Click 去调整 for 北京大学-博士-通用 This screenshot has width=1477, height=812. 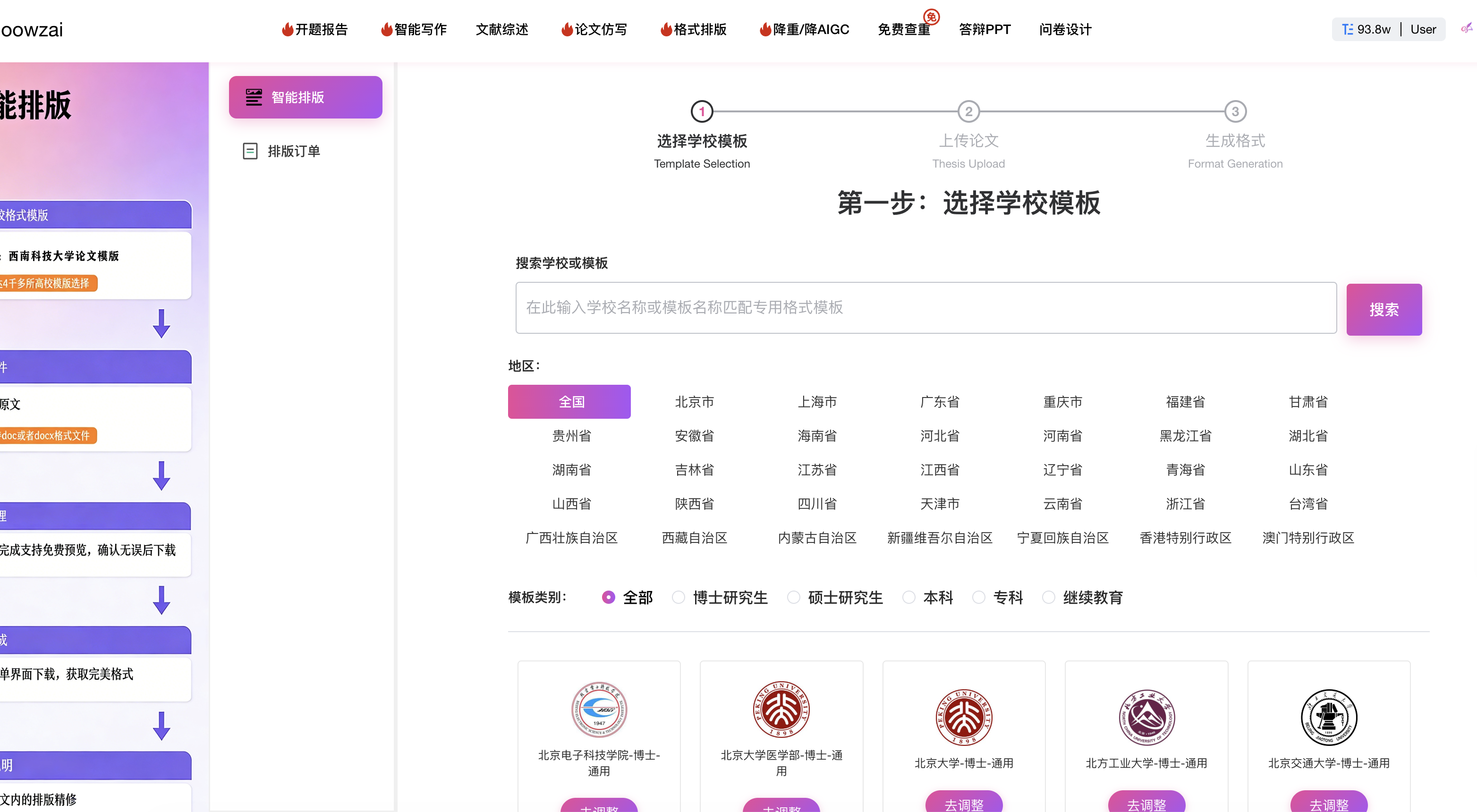964,802
